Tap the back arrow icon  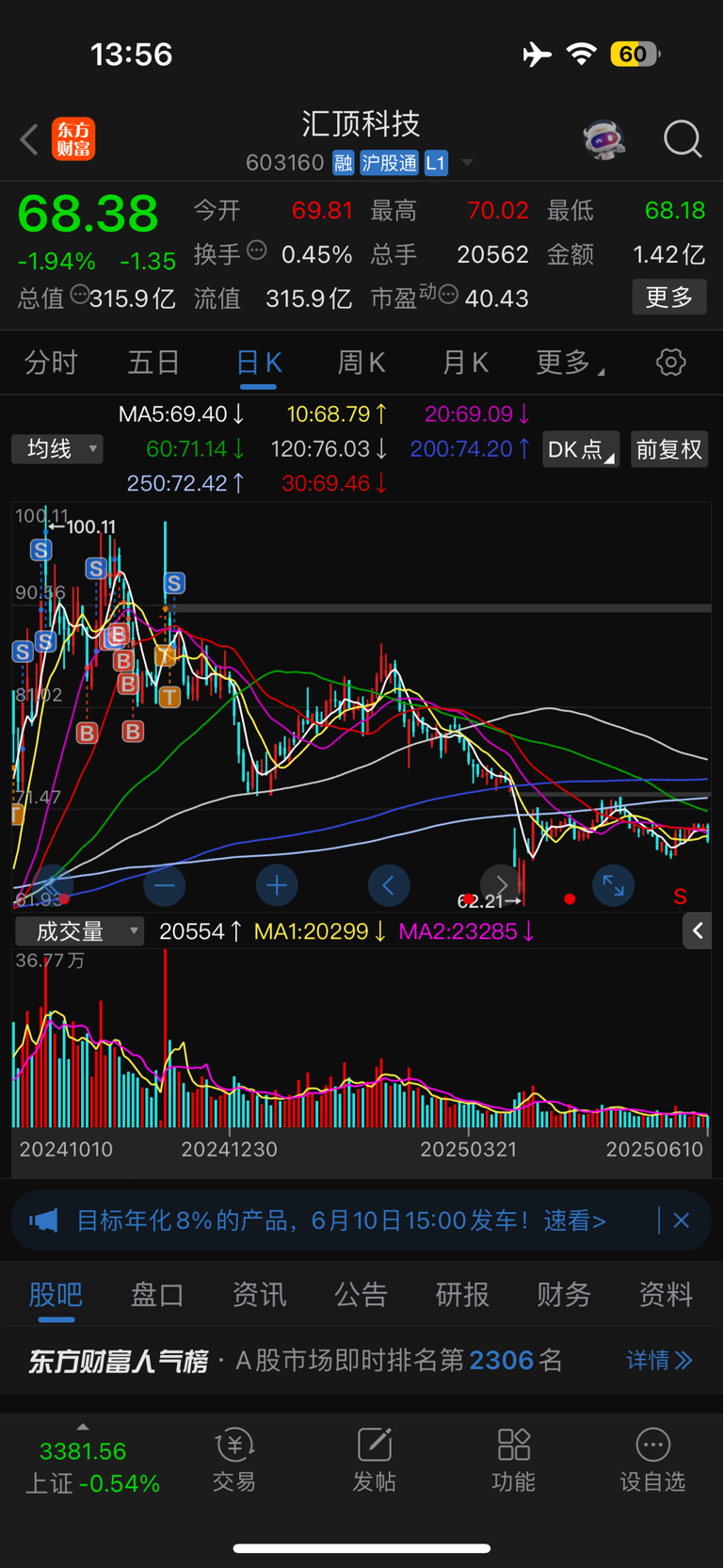tap(29, 139)
